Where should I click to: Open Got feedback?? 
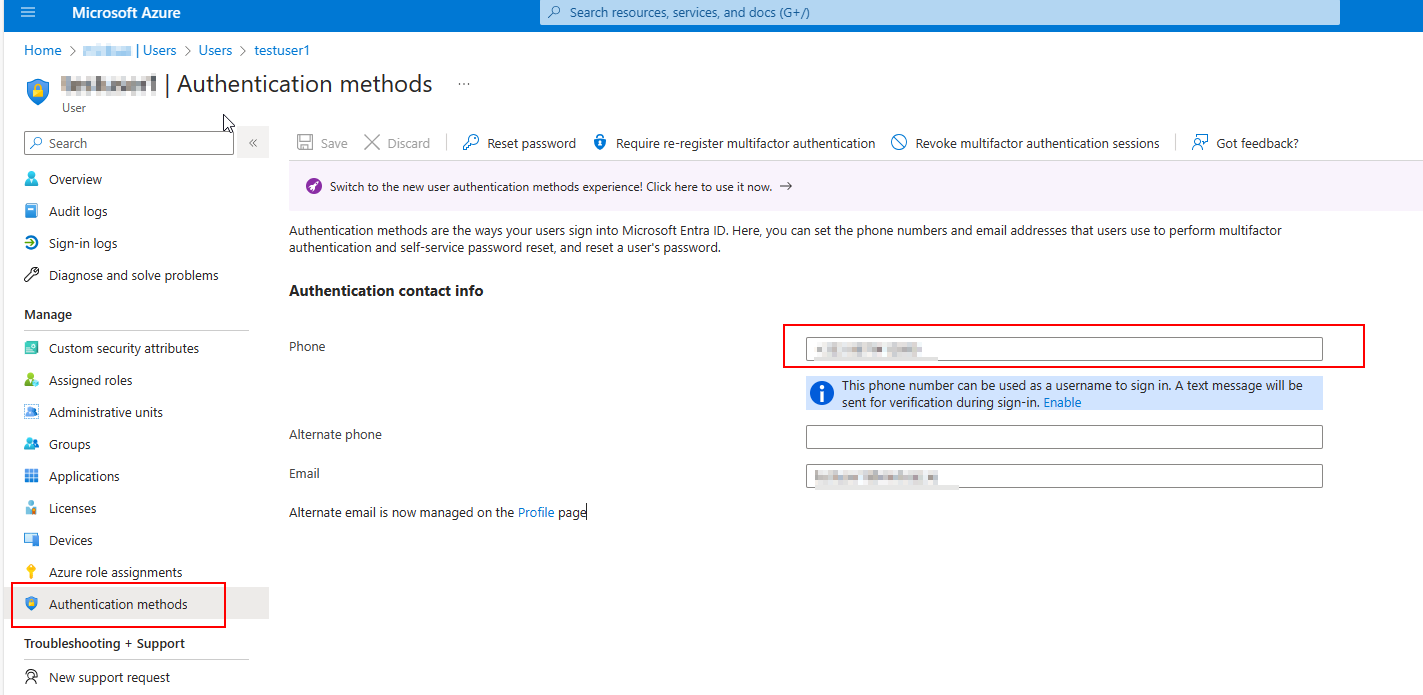point(1245,143)
